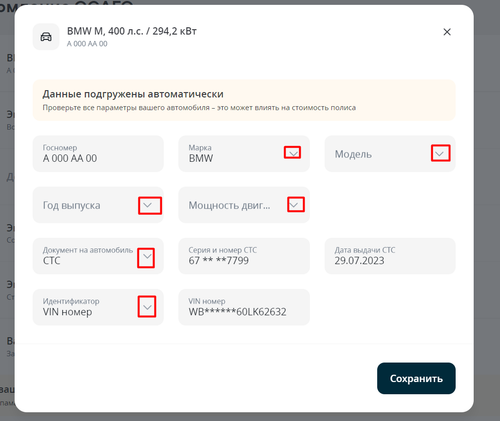Expand the Документ на автомобиль chevron
Screen dimensions: 500x421
147,256
